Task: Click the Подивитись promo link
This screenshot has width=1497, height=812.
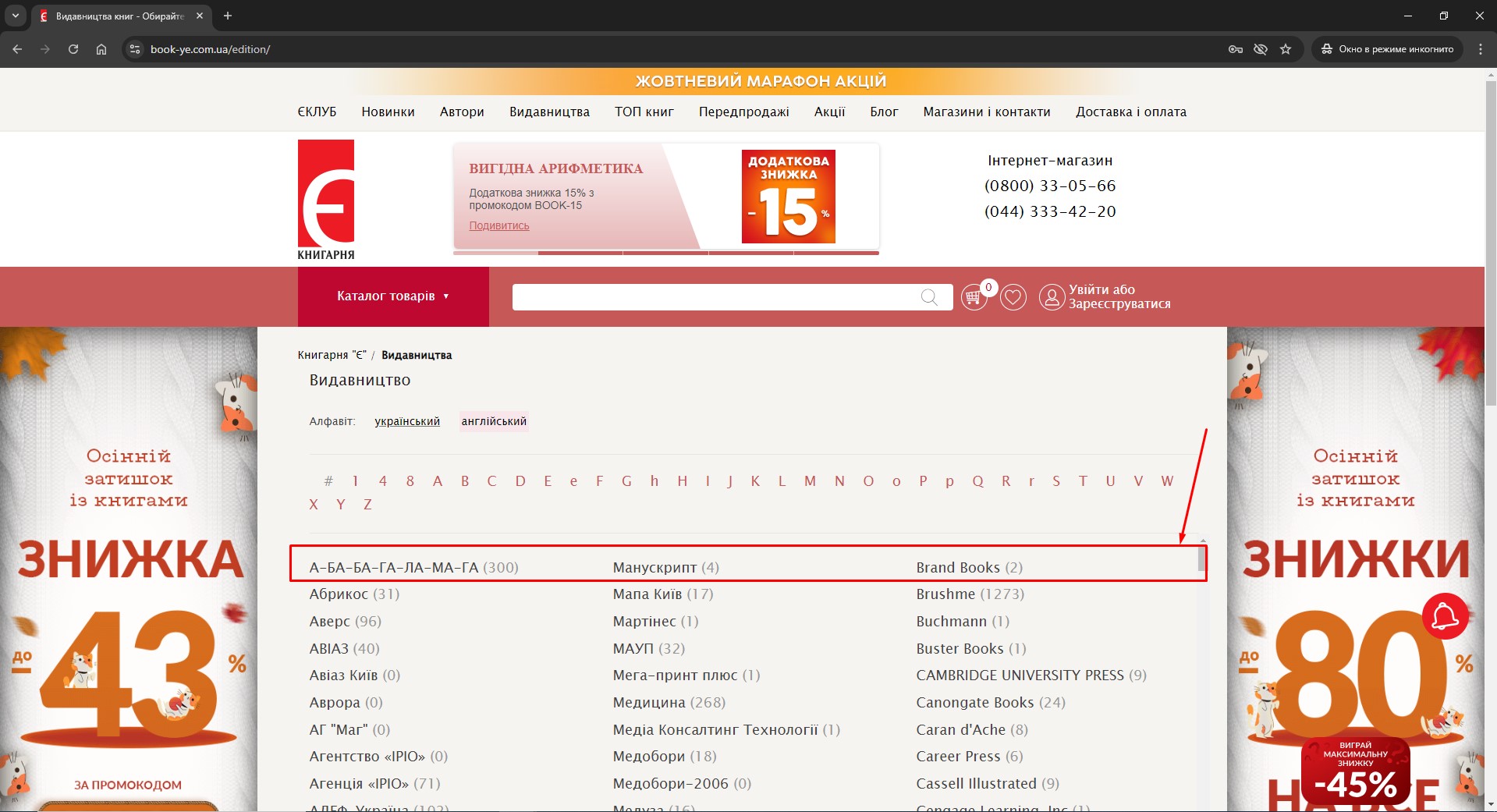Action: pos(498,225)
